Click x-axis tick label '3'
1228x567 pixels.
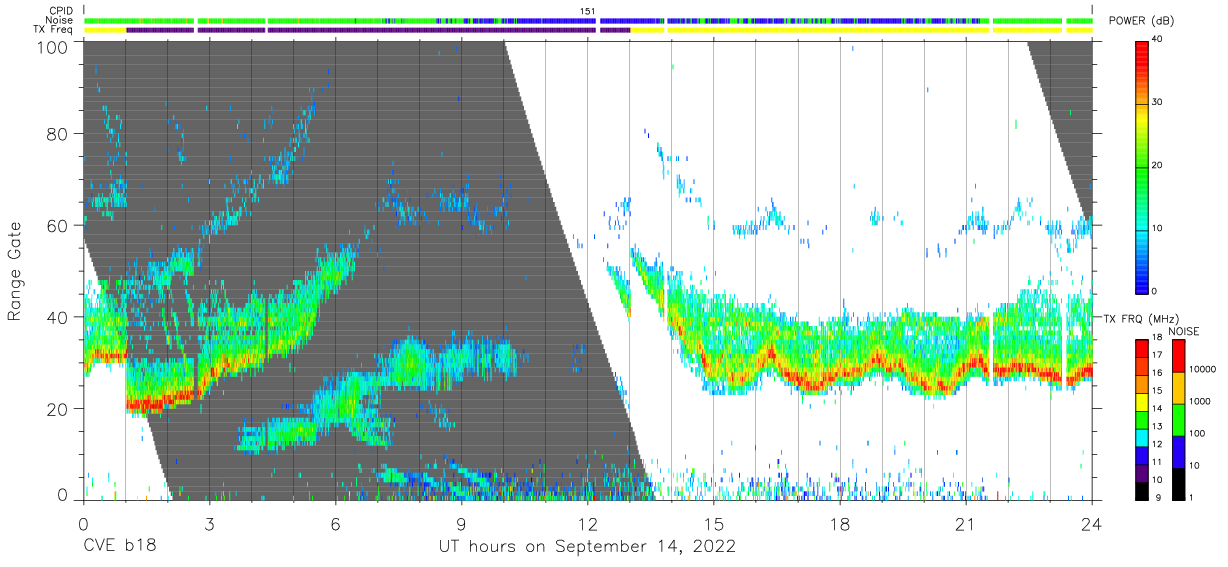coord(209,524)
